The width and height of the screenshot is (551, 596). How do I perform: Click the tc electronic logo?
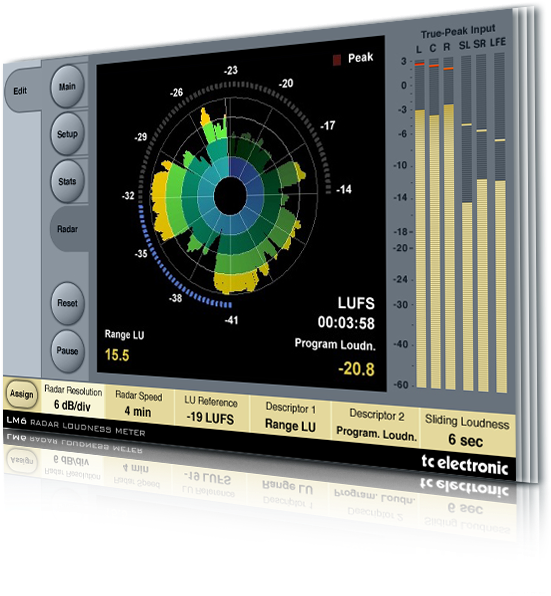[x=465, y=464]
